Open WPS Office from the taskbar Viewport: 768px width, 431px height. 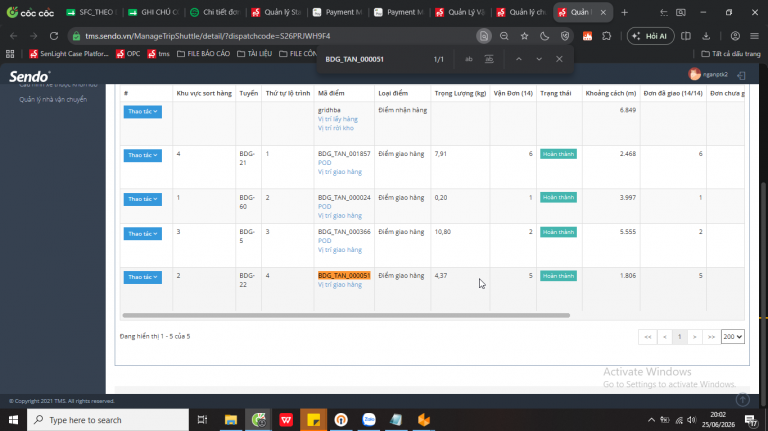286,420
